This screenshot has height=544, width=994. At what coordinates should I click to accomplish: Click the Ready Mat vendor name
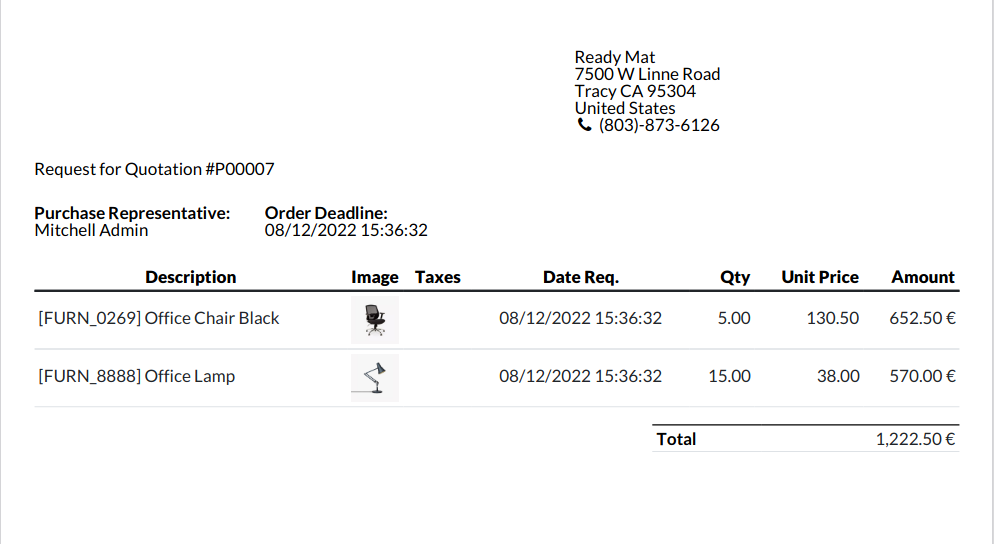(x=614, y=57)
